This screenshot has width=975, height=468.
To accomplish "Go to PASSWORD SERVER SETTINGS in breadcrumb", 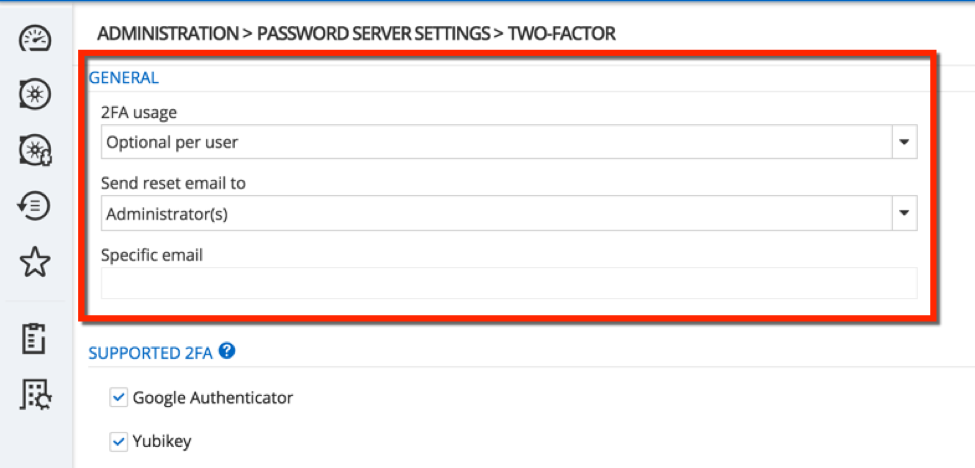I will click(371, 34).
